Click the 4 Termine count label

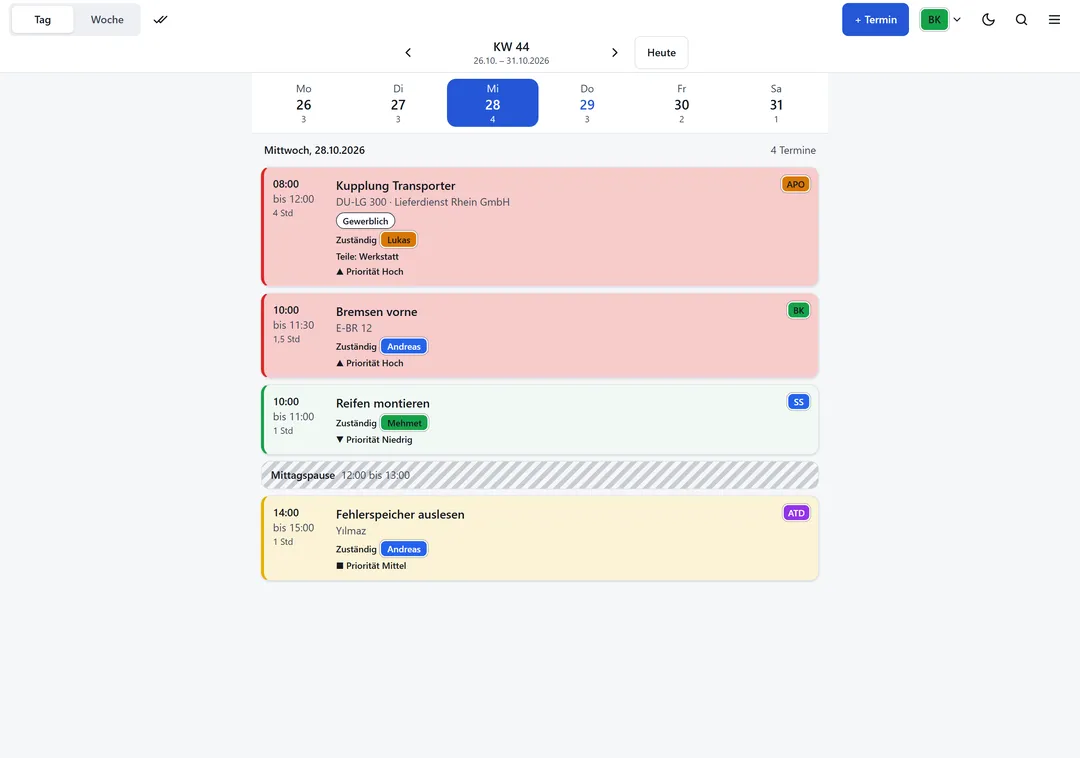(x=793, y=150)
